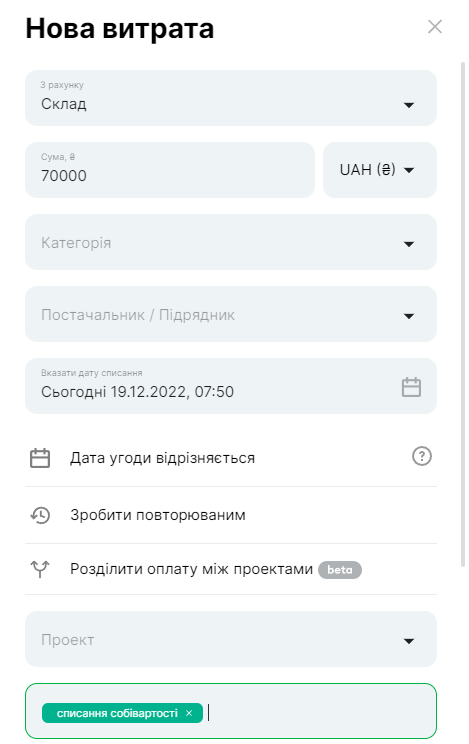Click the dialog vertical scrollbar
Image resolution: width=469 pixels, height=744 pixels.
[x=463, y=313]
